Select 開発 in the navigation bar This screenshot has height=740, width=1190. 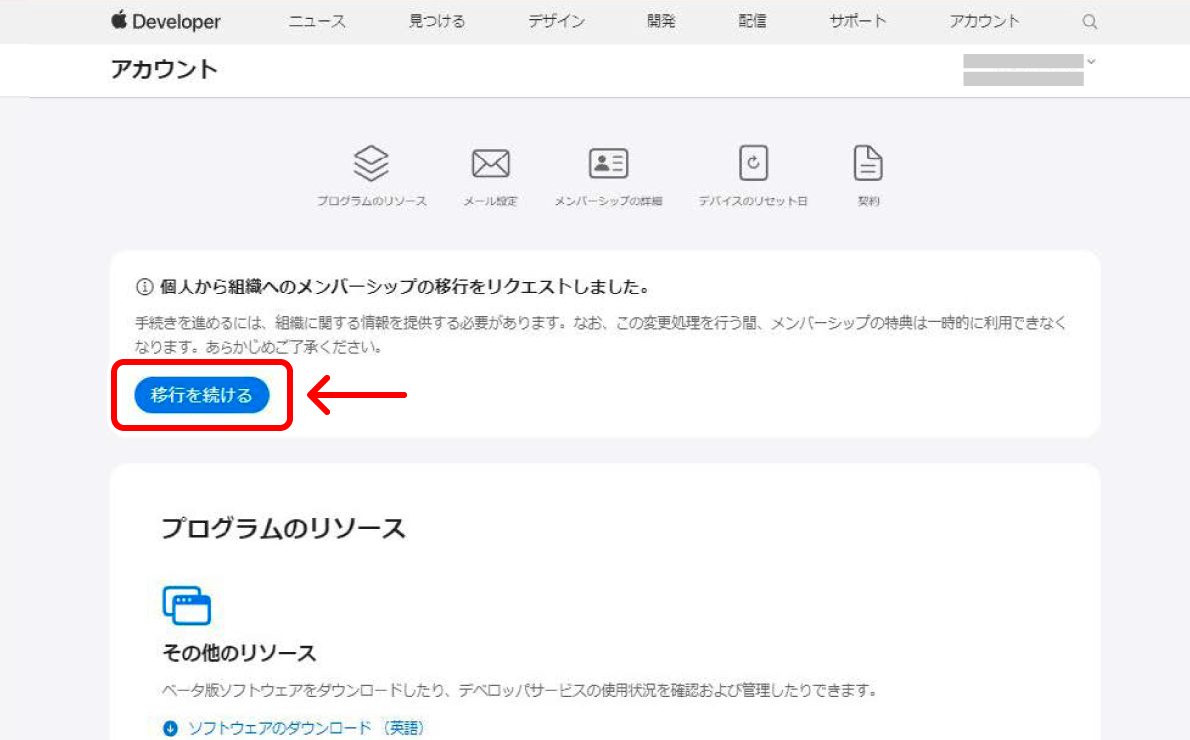[x=661, y=21]
